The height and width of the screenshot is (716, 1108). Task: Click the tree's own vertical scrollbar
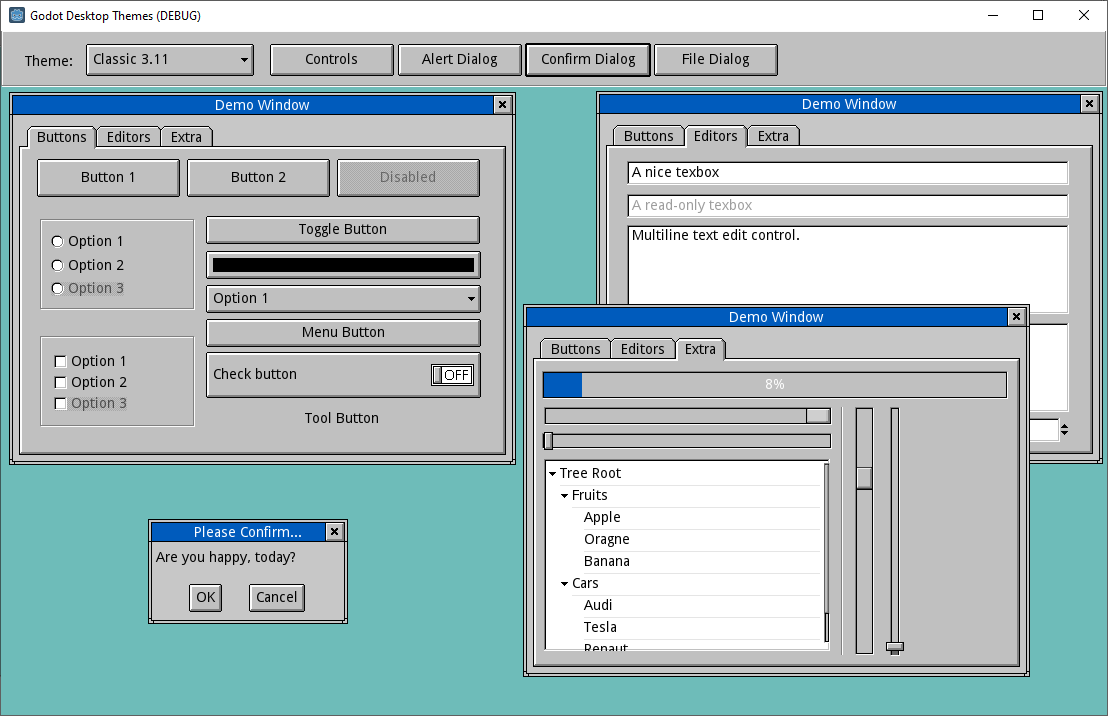pos(826,555)
